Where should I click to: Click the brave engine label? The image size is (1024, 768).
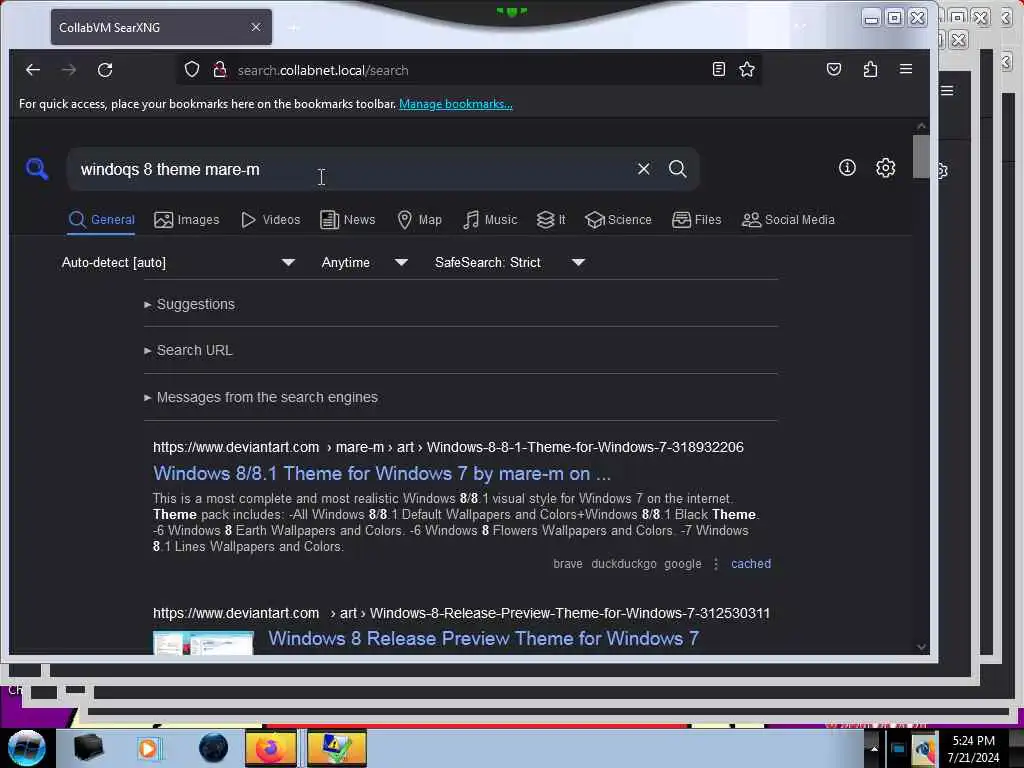(568, 564)
